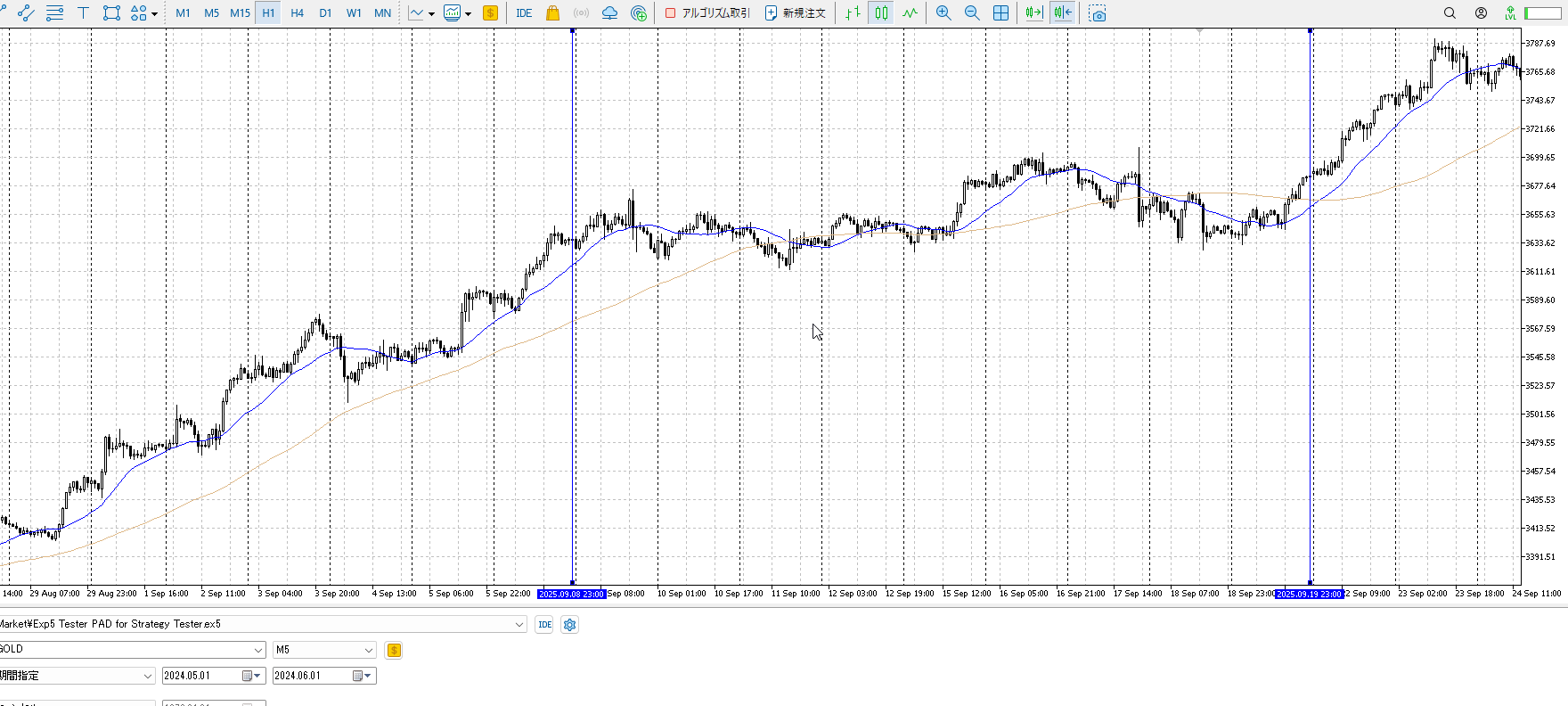Toggle the chart shift icon
1568x706 pixels.
coord(1062,13)
